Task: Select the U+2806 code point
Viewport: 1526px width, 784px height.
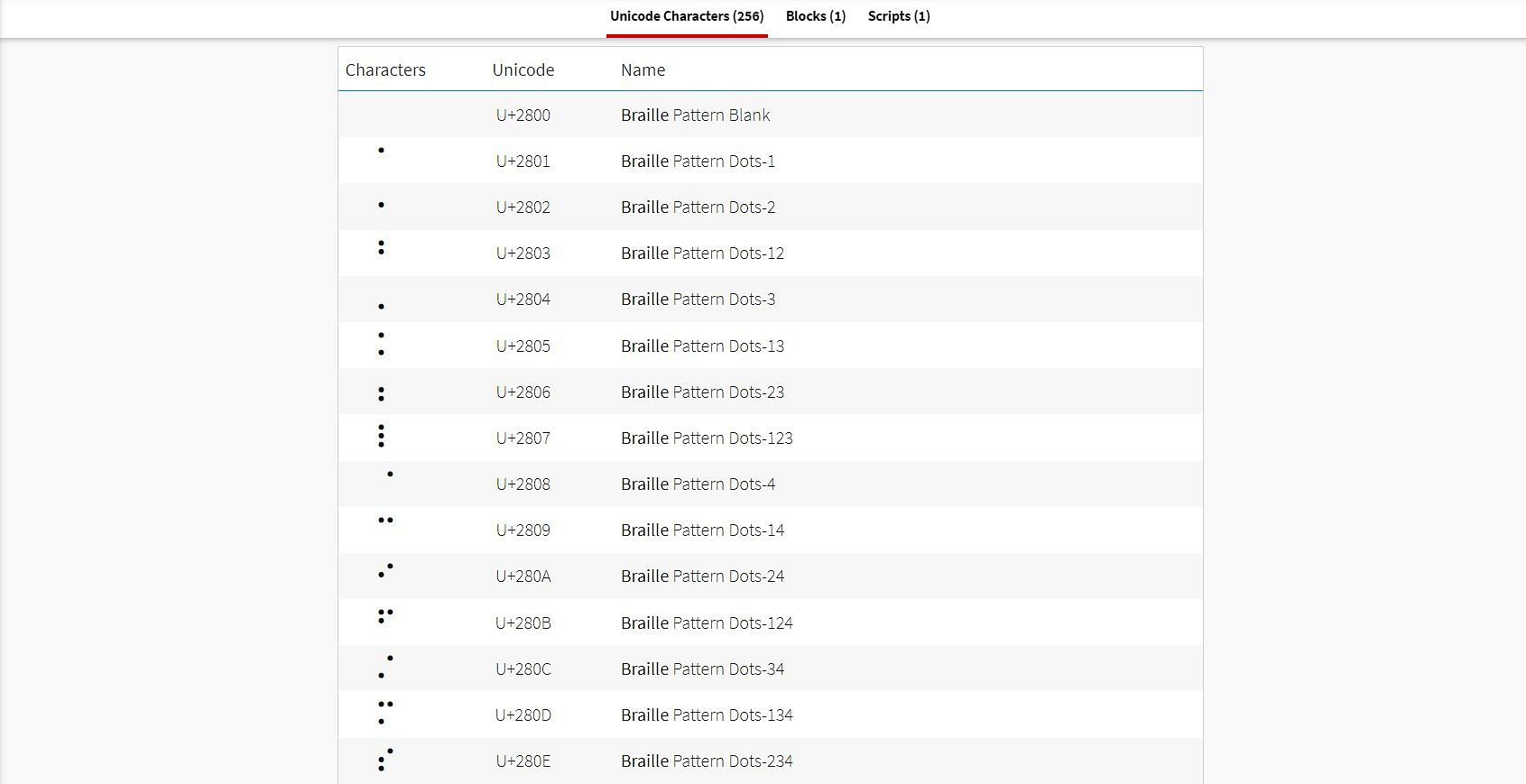Action: point(523,392)
